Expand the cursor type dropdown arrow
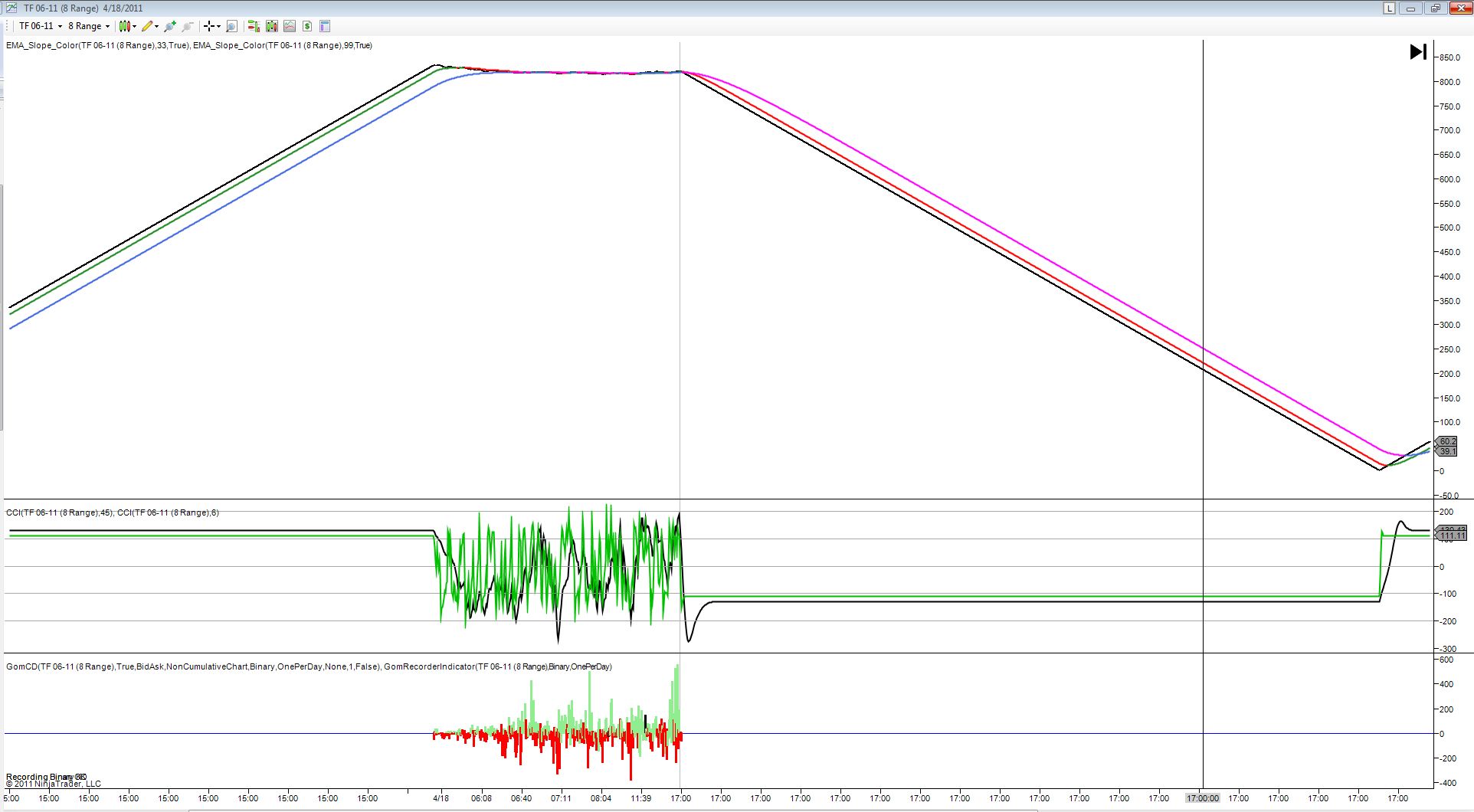Screen dimensions: 1474x812 pyautogui.click(x=219, y=26)
